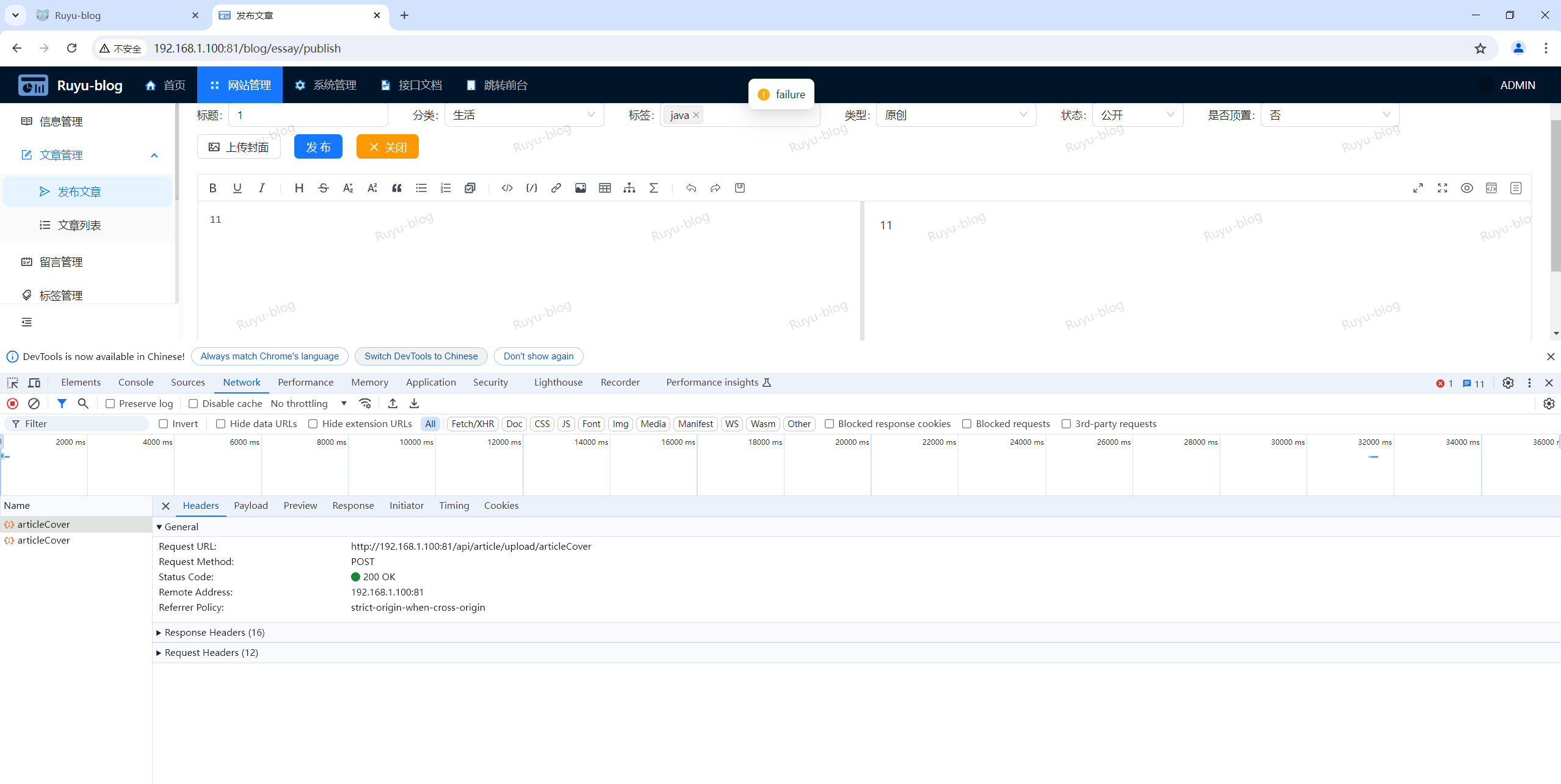Open DevTools settings gear
Screen dimensions: 1561x784
(x=1508, y=383)
